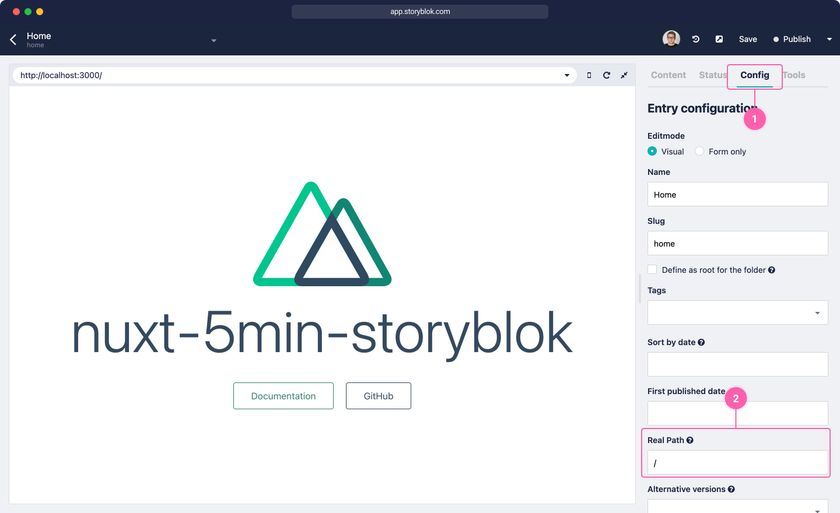Click the Entry configuration heading

(702, 108)
